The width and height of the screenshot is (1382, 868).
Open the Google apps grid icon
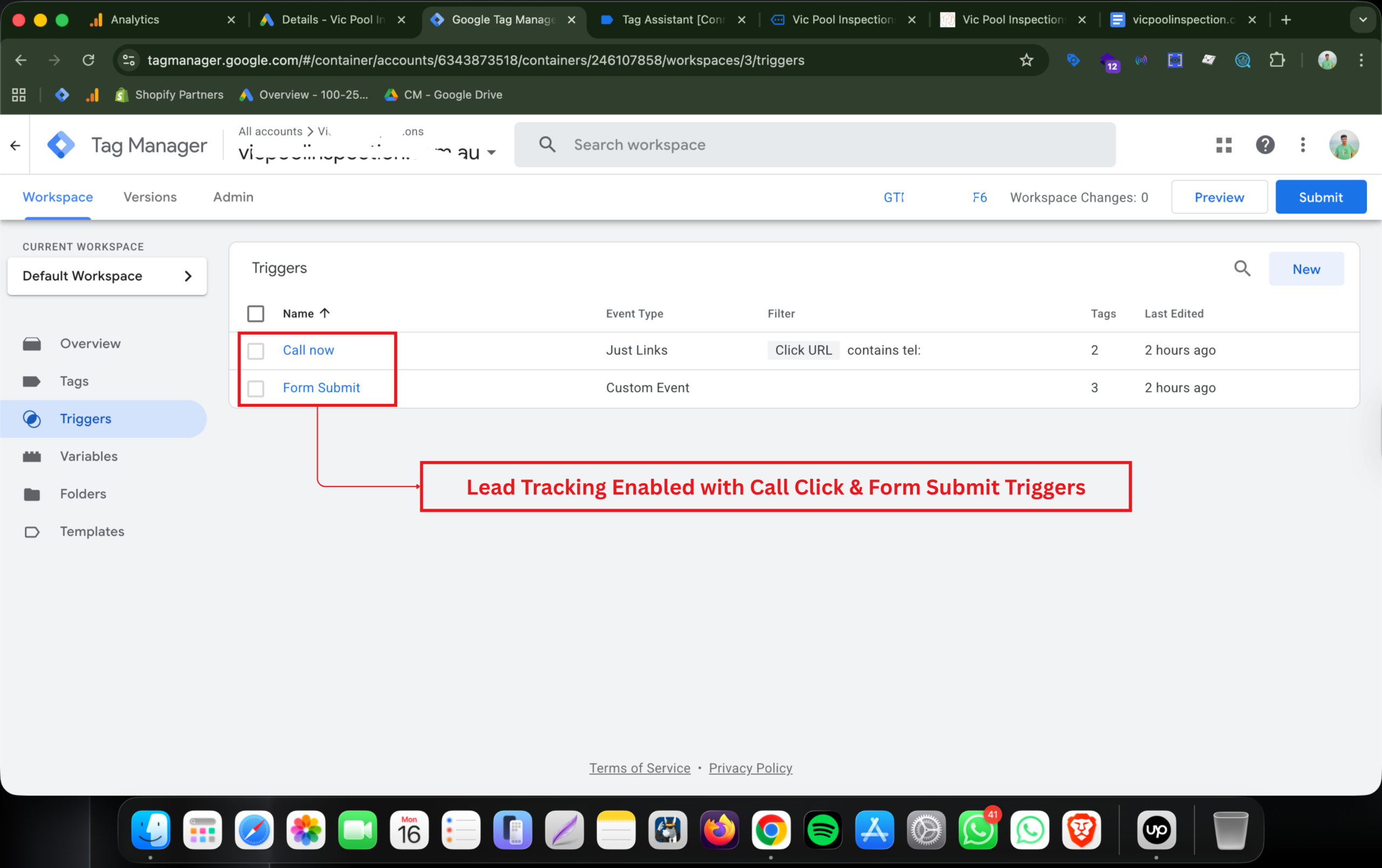pos(1224,145)
